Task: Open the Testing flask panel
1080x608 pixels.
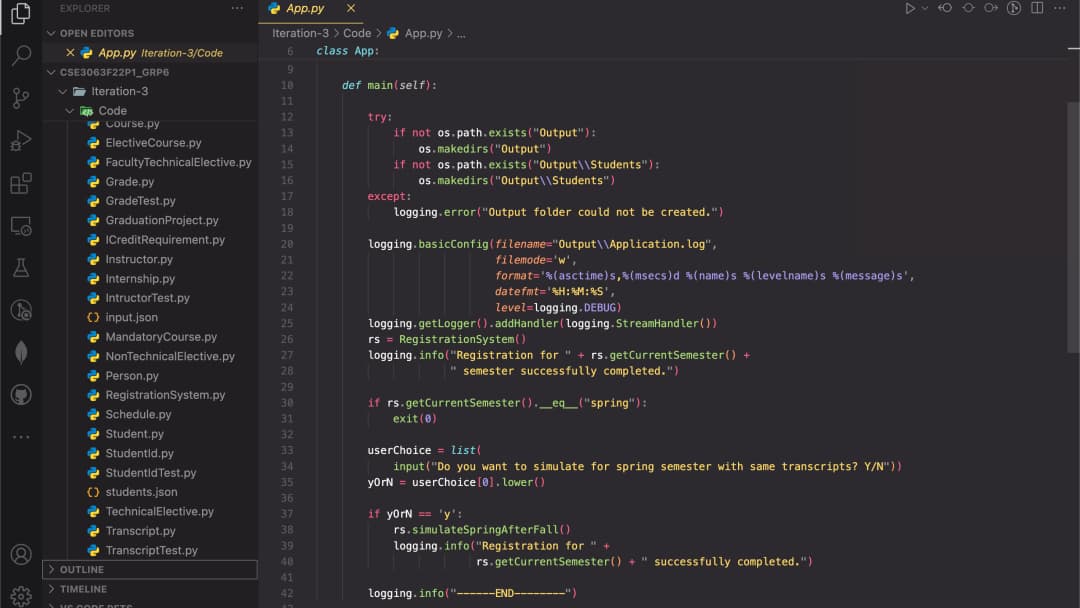Action: (x=22, y=267)
